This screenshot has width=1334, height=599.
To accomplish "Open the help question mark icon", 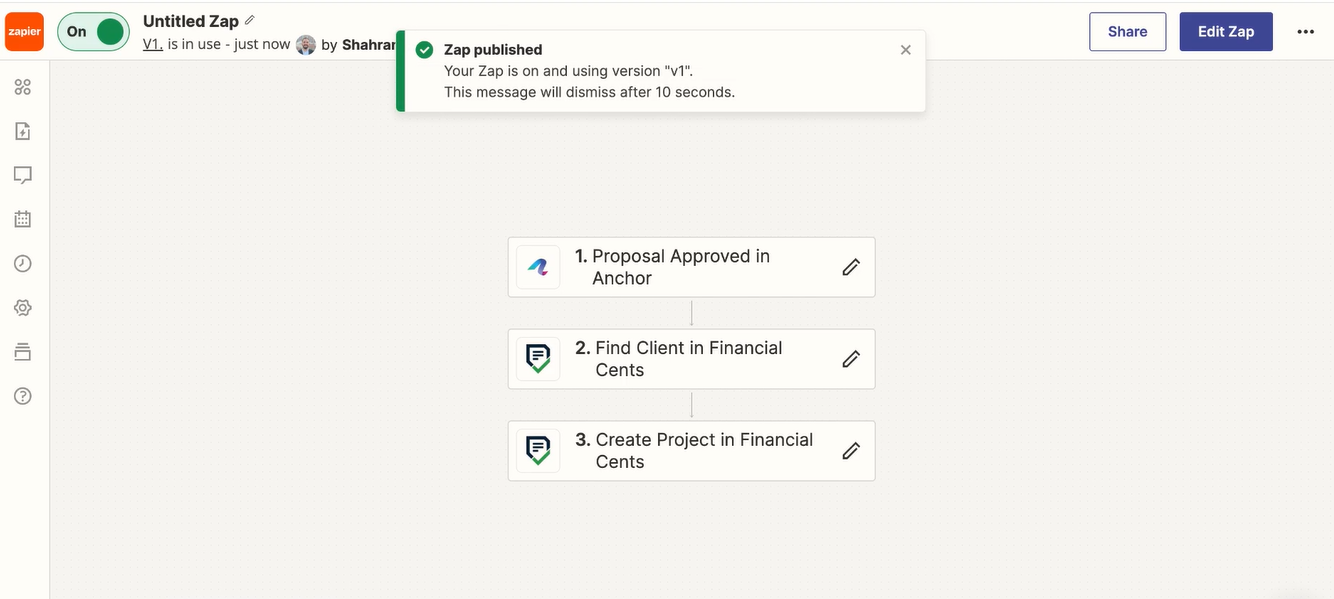I will coord(23,396).
